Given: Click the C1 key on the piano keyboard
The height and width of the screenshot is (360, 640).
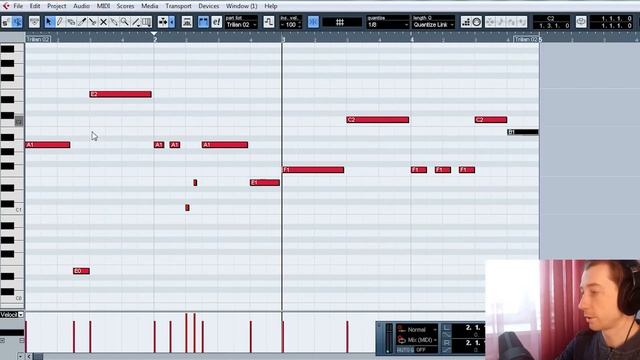Looking at the screenshot, I should [x=12, y=210].
